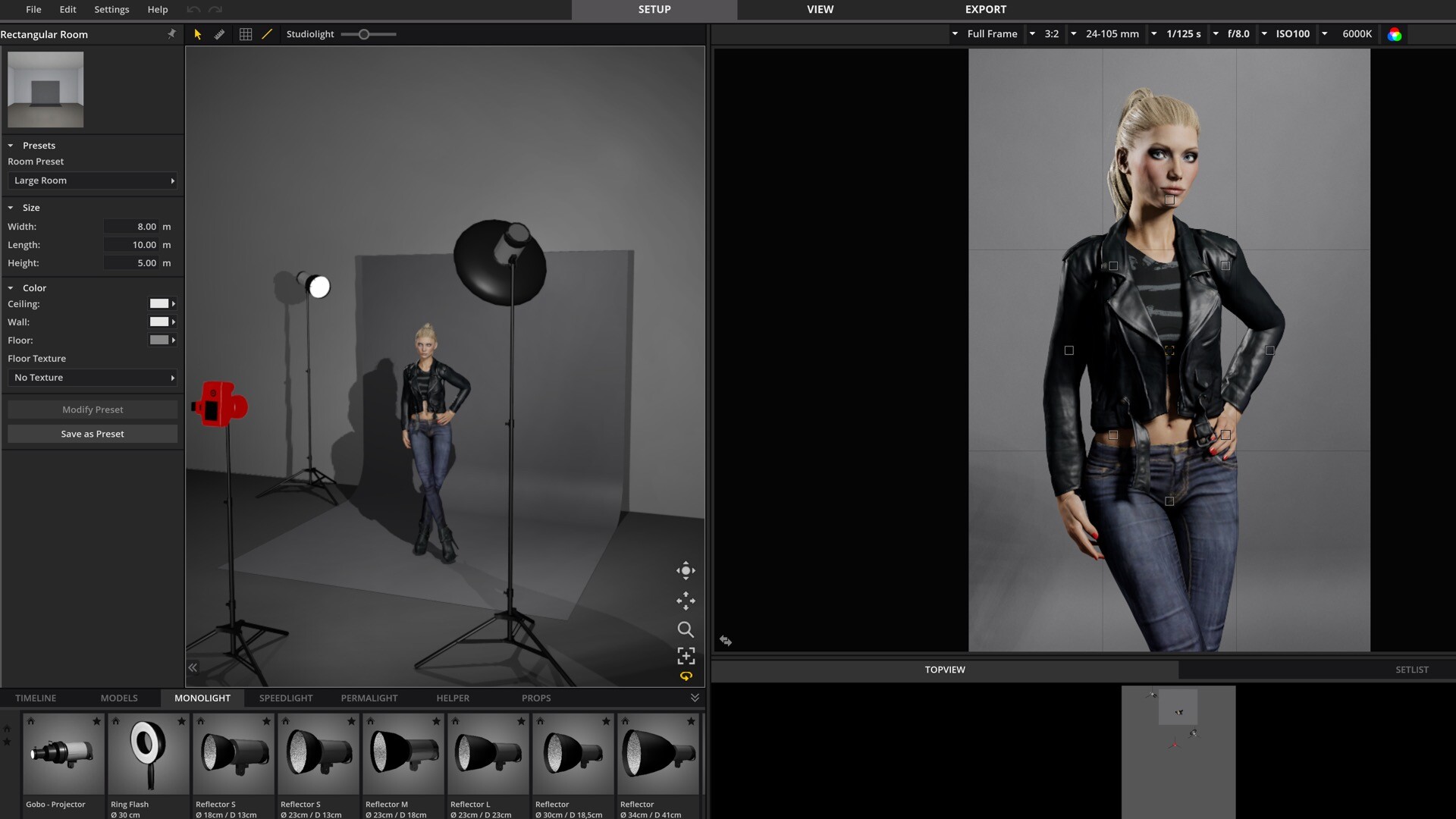Collapse the Size section
Image resolution: width=1456 pixels, height=819 pixels.
[x=11, y=208]
